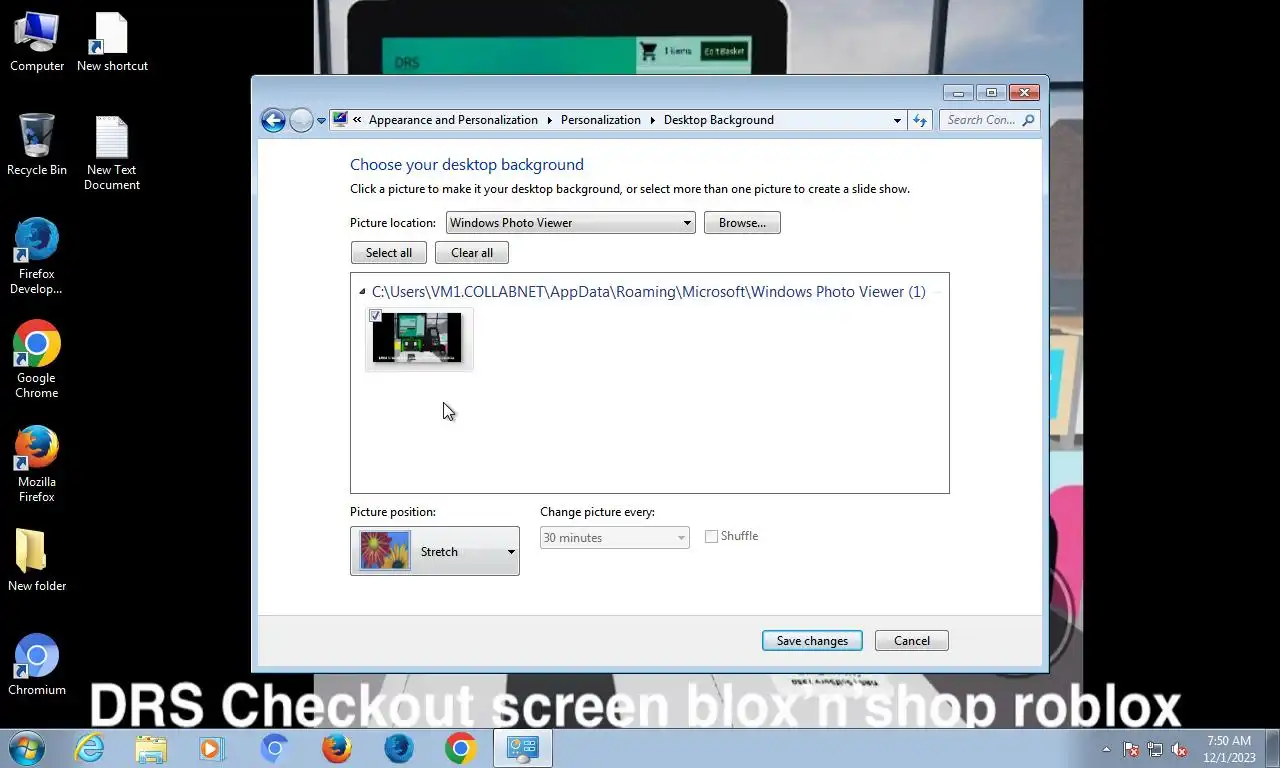Click the Appearance and Personalization breadcrumb

(x=453, y=120)
